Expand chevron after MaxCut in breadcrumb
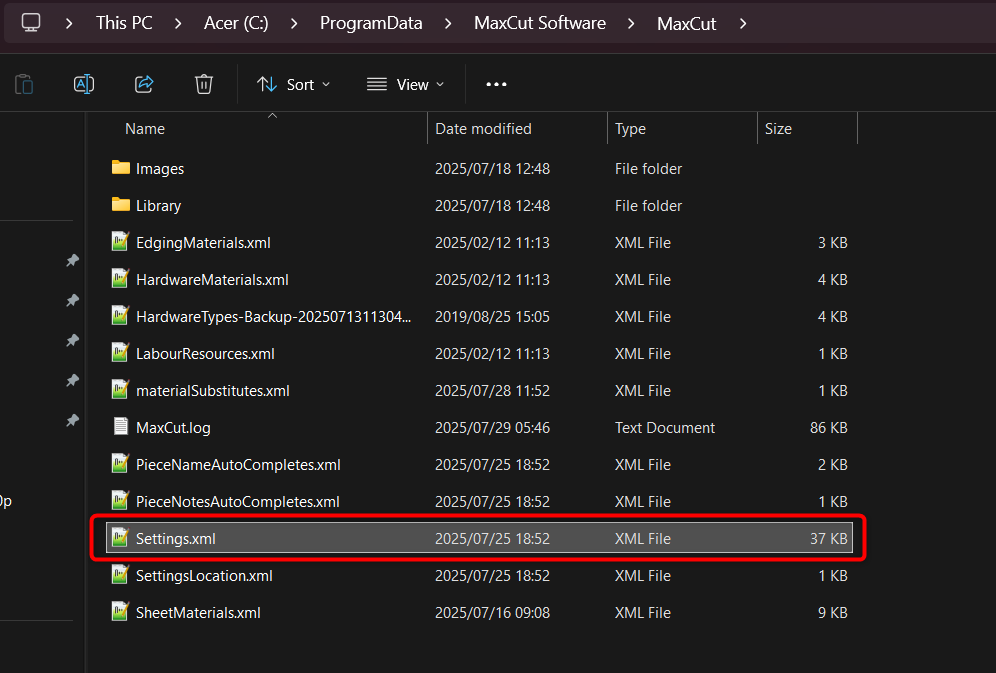This screenshot has width=996, height=673. [743, 22]
